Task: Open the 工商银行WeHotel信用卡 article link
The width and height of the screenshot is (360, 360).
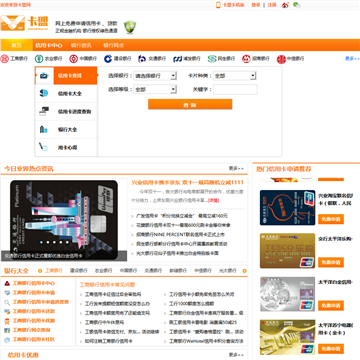Action: (206, 341)
